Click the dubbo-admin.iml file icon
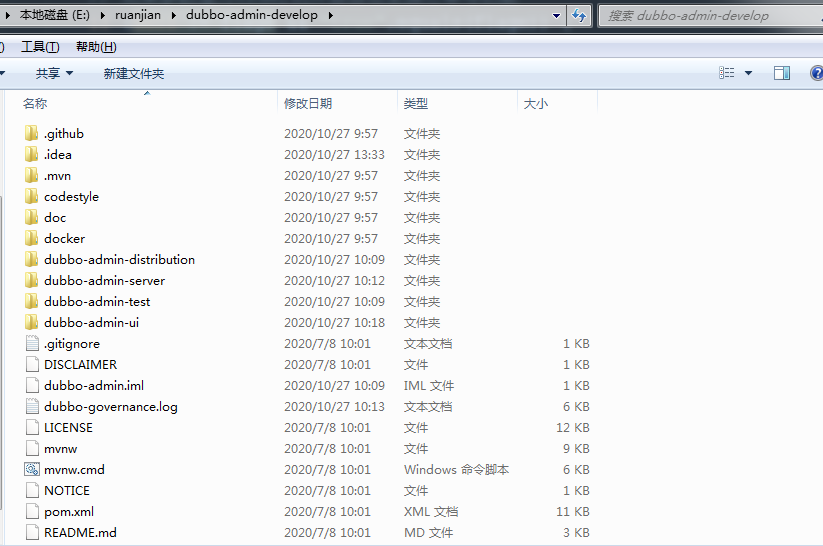The image size is (823, 546). coord(32,385)
